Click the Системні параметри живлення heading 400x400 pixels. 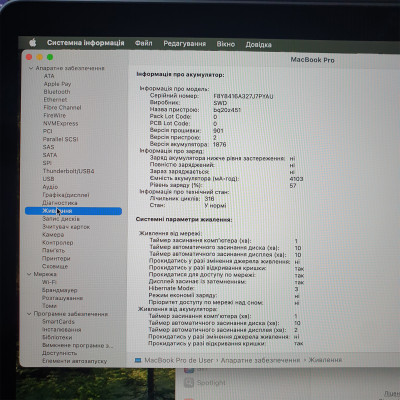(184, 220)
